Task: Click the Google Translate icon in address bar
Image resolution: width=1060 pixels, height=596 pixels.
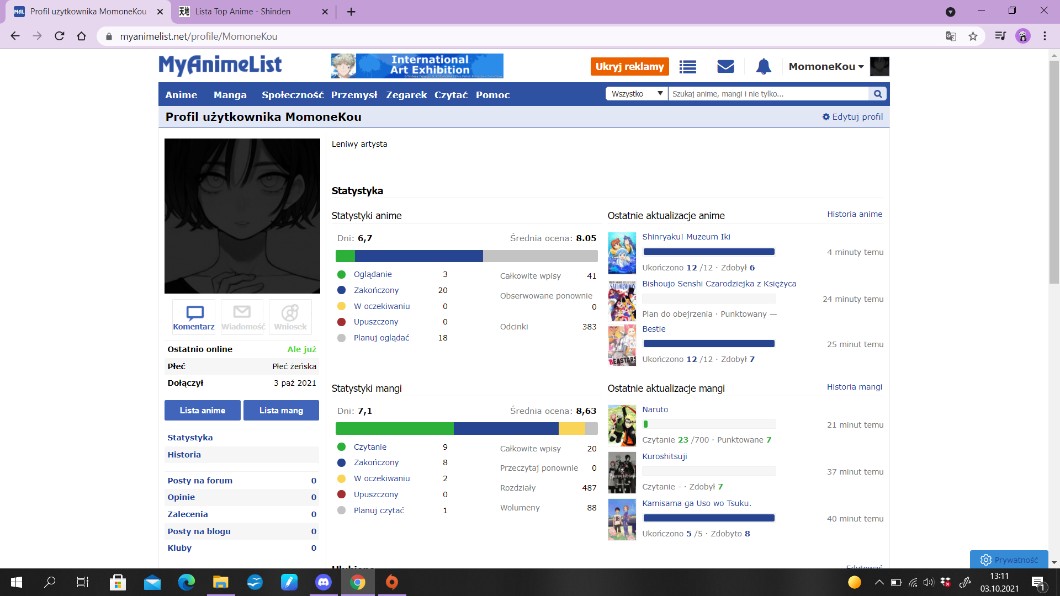Action: (951, 36)
